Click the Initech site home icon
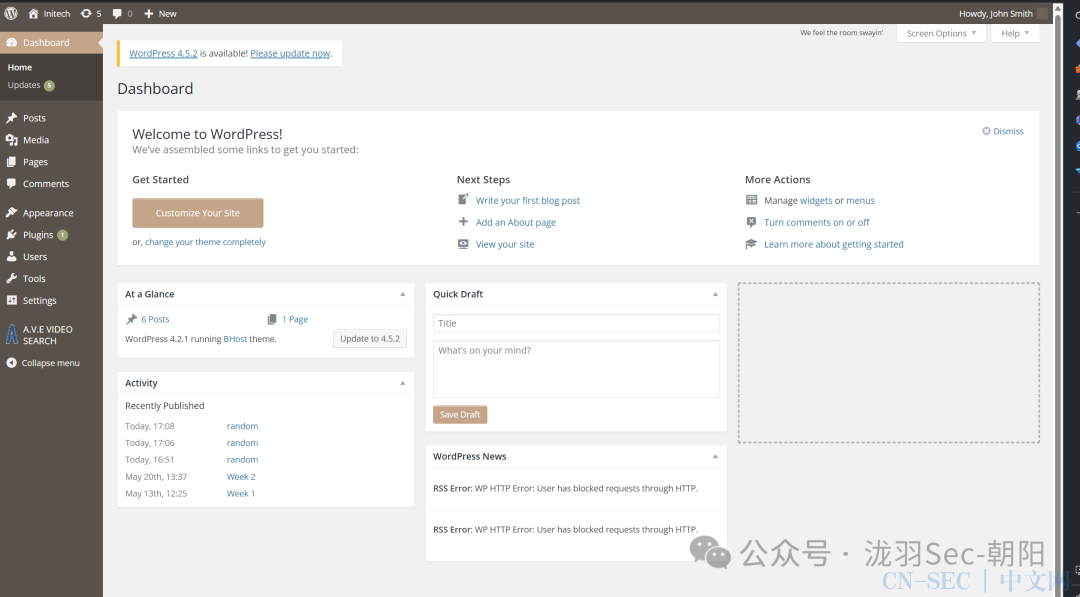Image resolution: width=1080 pixels, height=597 pixels. click(x=33, y=13)
